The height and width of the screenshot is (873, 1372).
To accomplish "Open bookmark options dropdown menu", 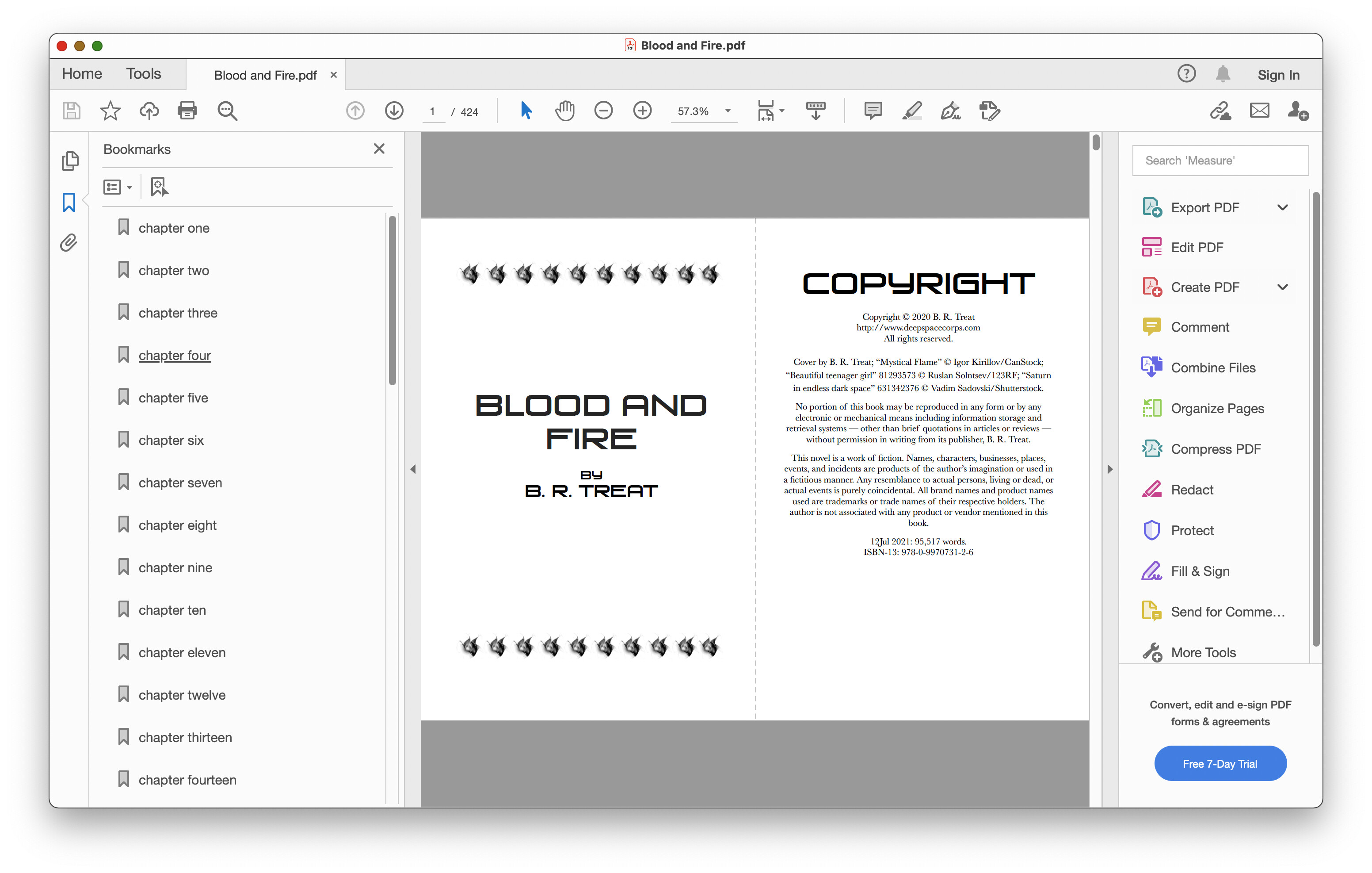I will click(x=118, y=187).
